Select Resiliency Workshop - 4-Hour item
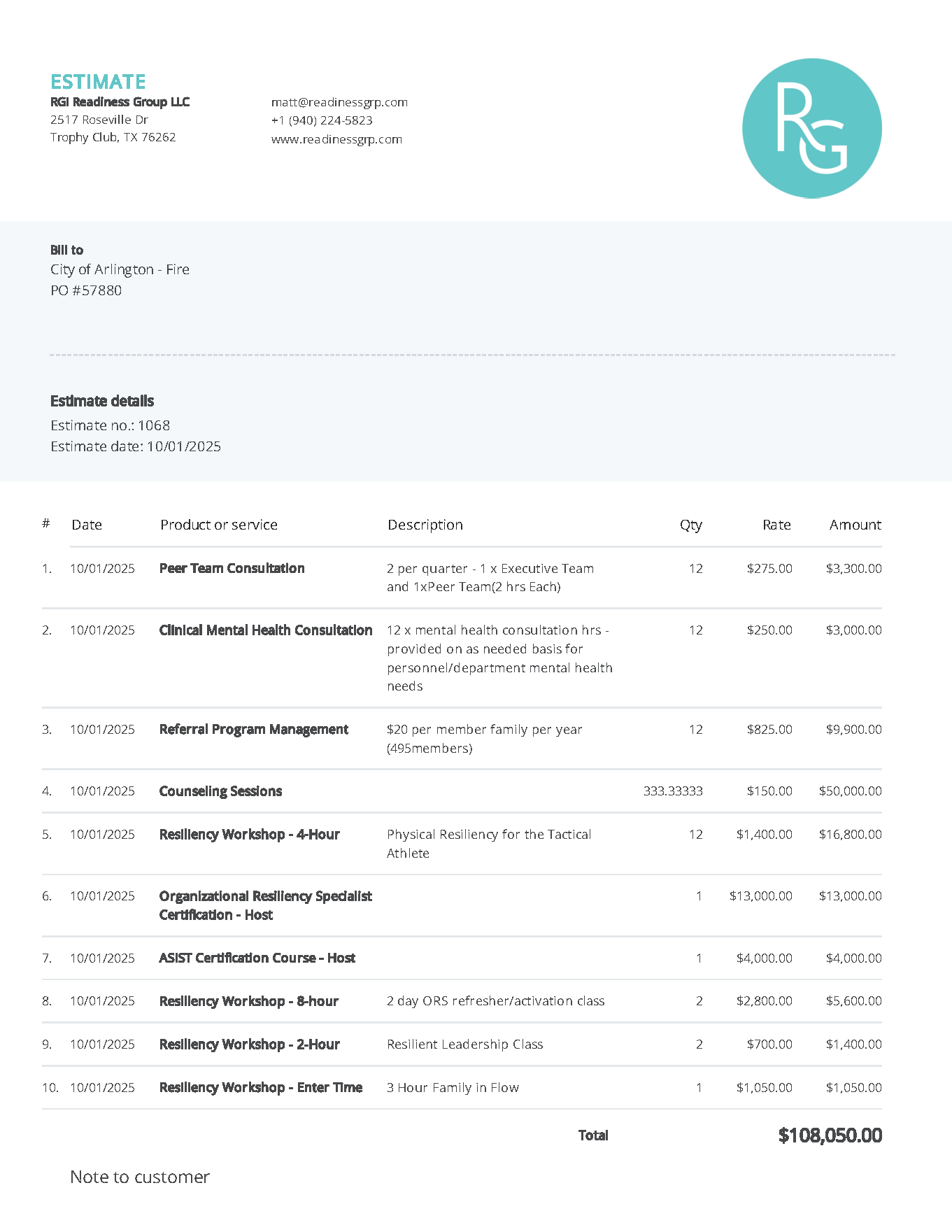The width and height of the screenshot is (952, 1232). pos(249,834)
